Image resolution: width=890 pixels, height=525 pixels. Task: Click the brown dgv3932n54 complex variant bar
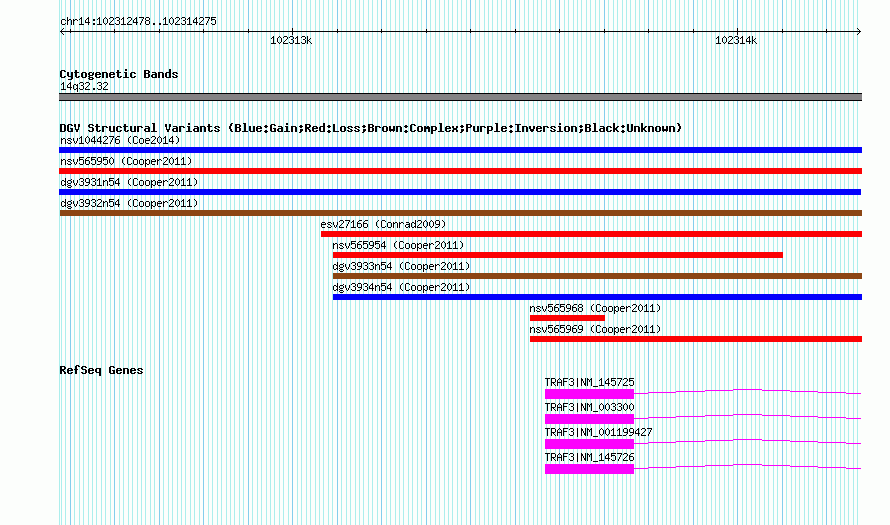[460, 213]
